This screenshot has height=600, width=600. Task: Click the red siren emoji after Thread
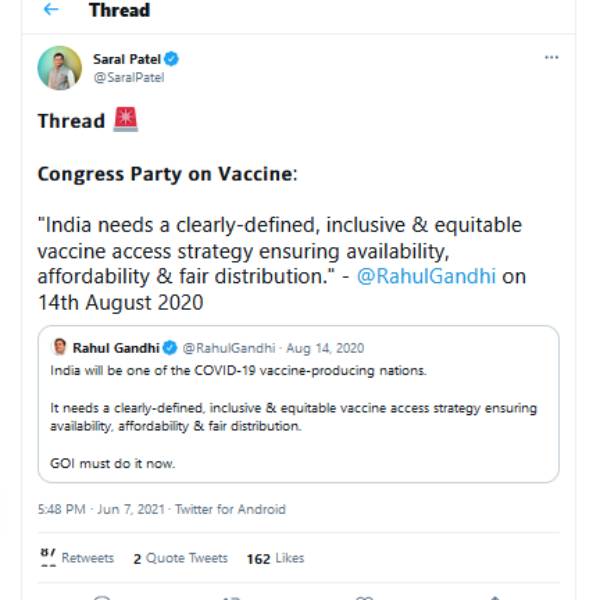tap(126, 120)
